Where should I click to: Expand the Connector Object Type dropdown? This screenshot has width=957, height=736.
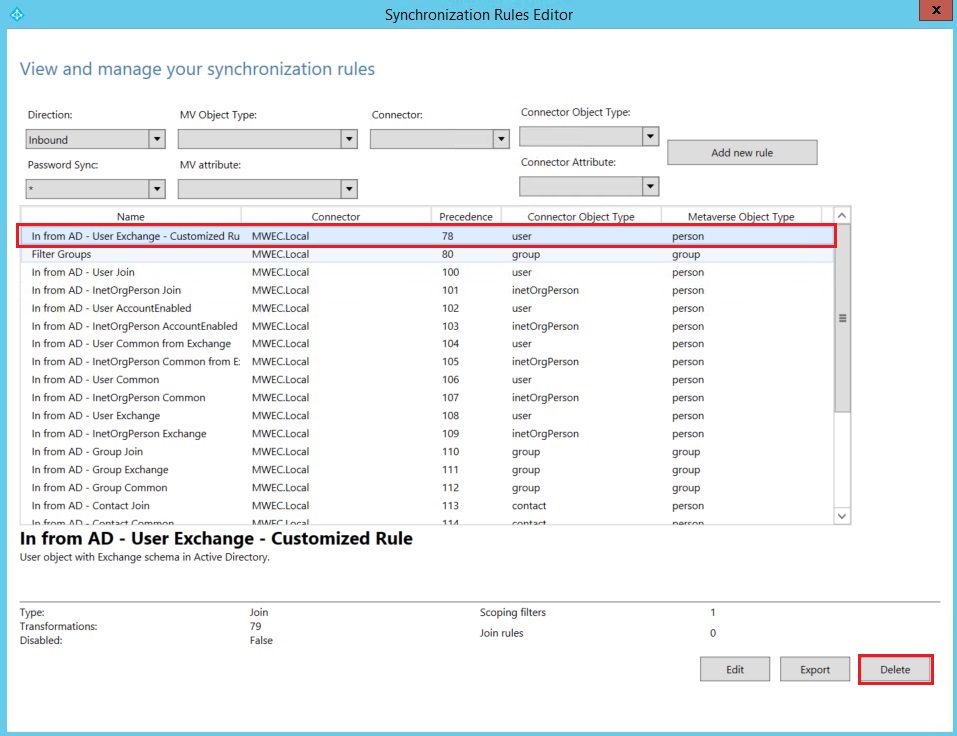tap(650, 136)
